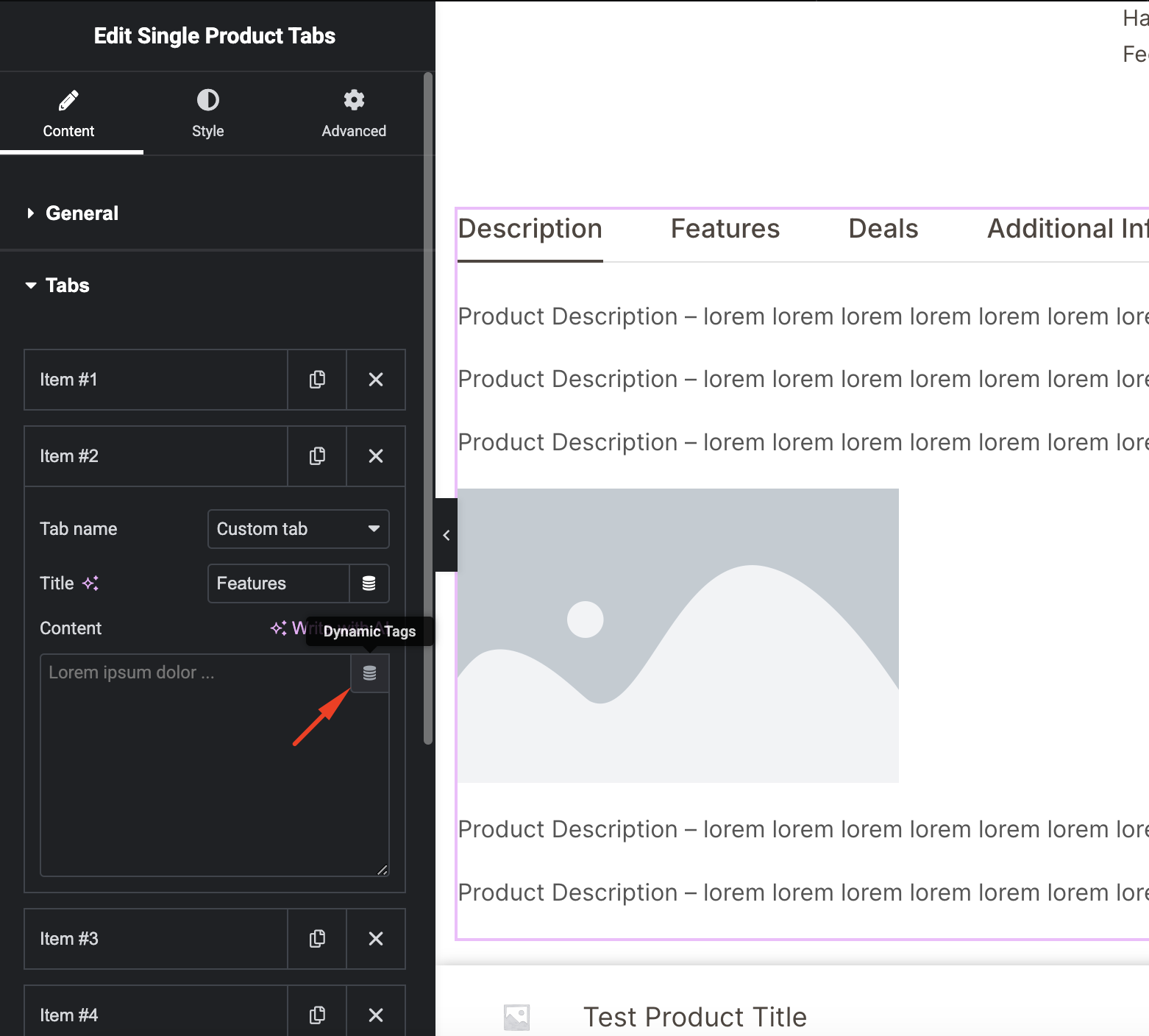Select the Deals tab in the preview
1149x1036 pixels.
point(883,229)
